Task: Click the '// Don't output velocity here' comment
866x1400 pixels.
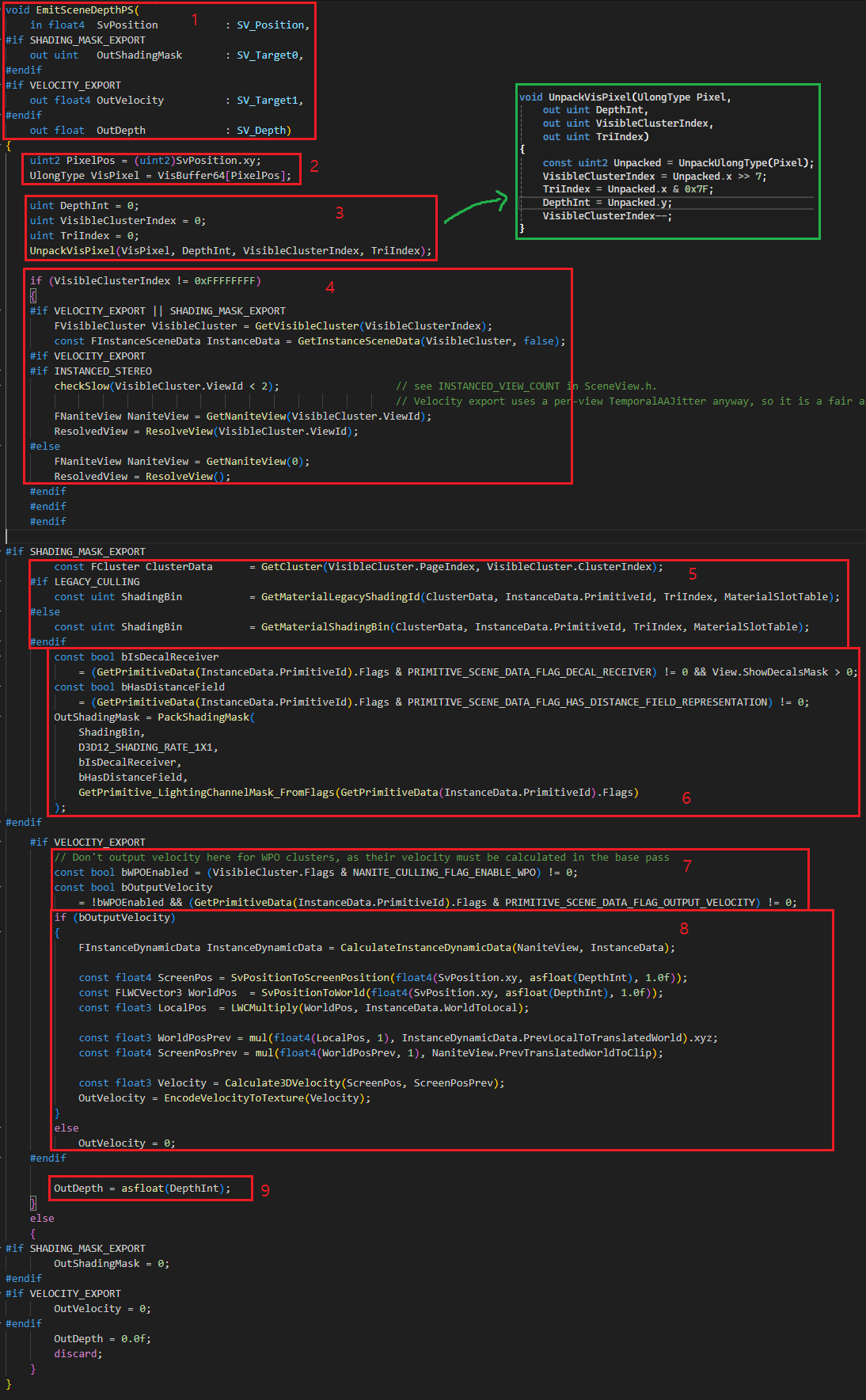Action: coord(362,858)
